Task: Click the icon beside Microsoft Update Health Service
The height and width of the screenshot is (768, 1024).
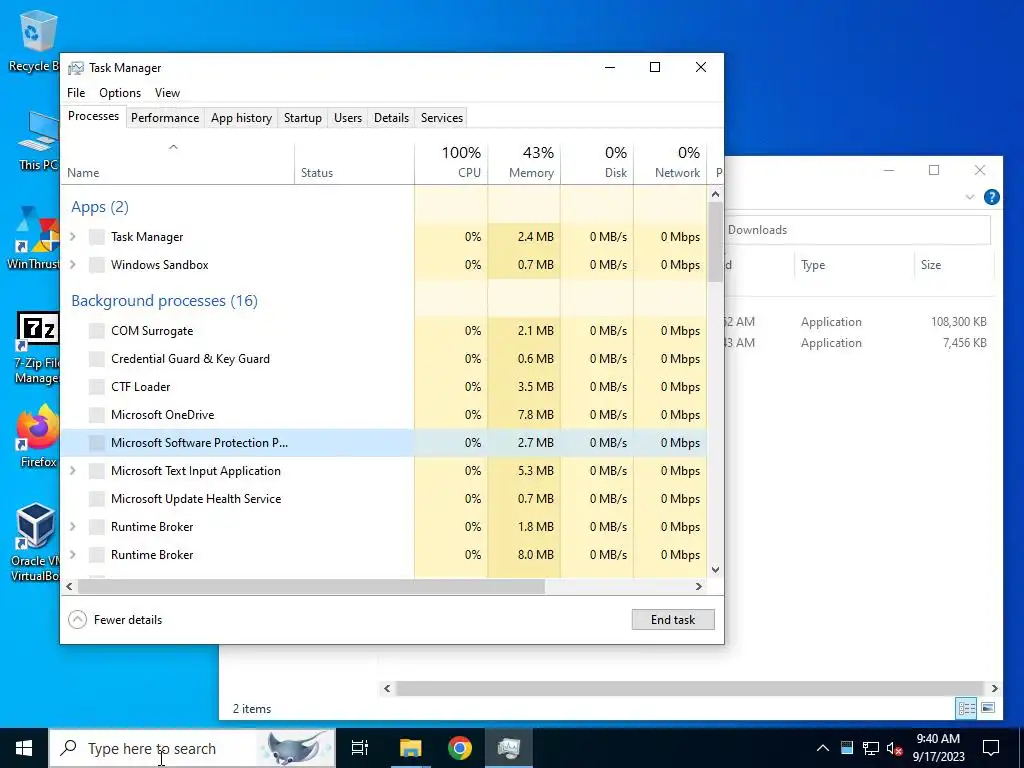Action: 97,499
